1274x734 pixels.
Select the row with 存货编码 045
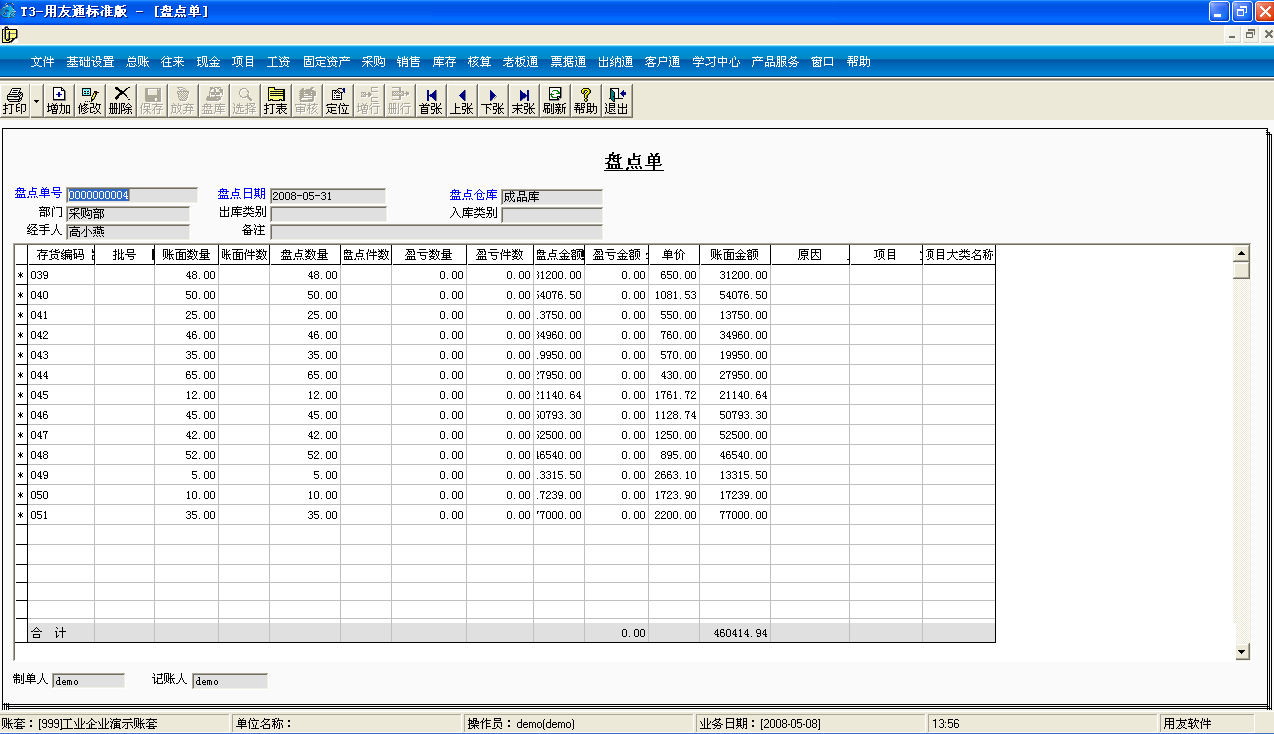(60, 395)
